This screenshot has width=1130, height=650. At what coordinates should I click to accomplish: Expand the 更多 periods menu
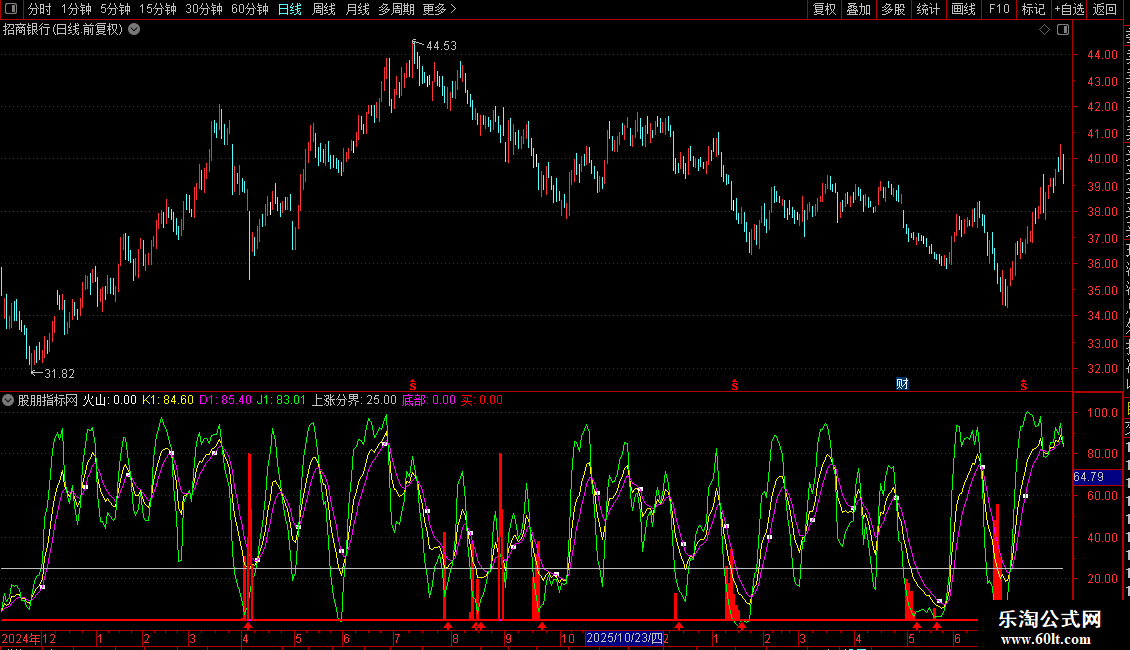[440, 9]
